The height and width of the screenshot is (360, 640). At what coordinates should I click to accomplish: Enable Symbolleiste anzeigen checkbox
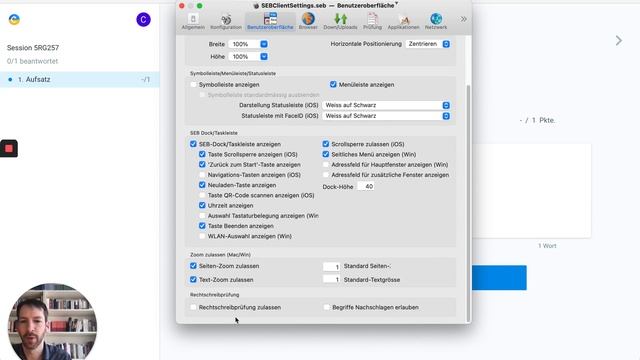193,84
